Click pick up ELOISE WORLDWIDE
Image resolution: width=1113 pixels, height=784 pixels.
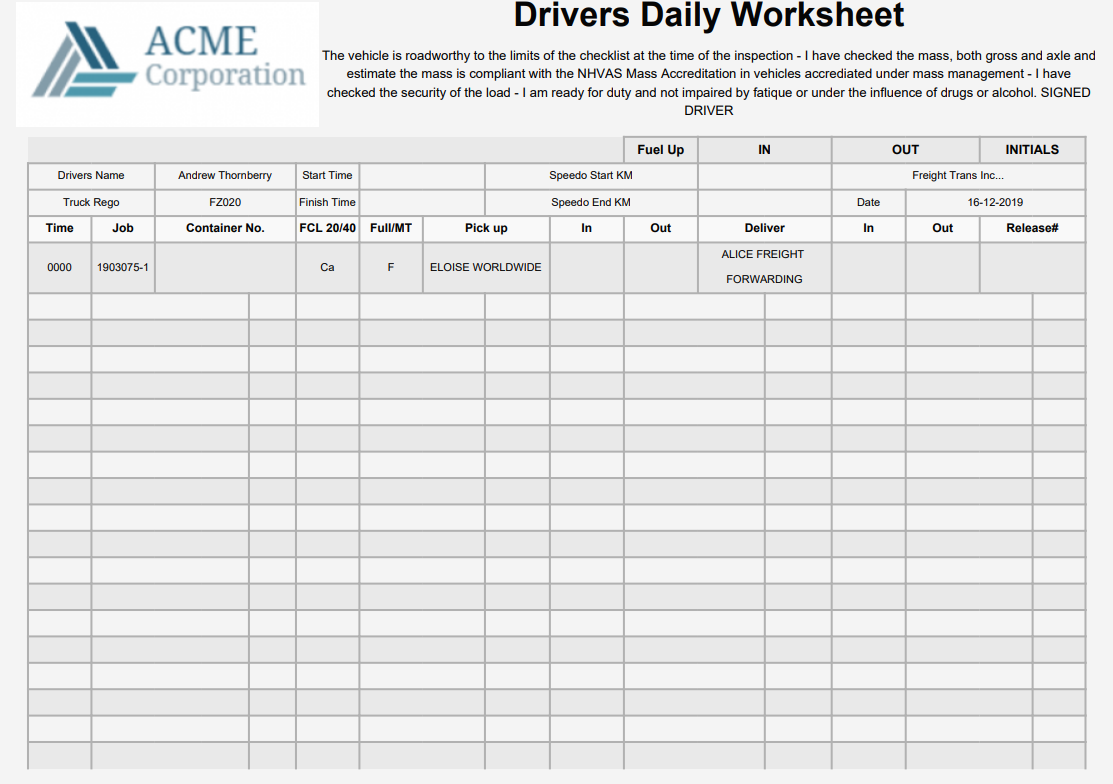[x=486, y=267]
